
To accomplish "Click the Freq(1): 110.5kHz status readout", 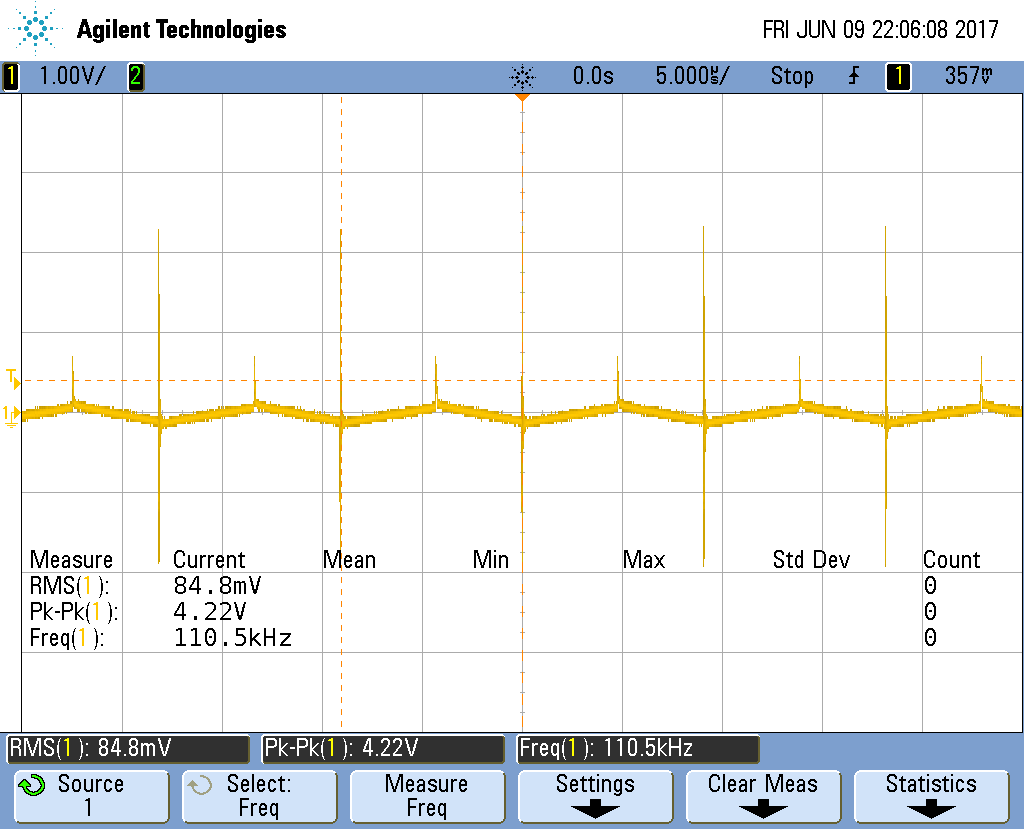I will coord(638,748).
